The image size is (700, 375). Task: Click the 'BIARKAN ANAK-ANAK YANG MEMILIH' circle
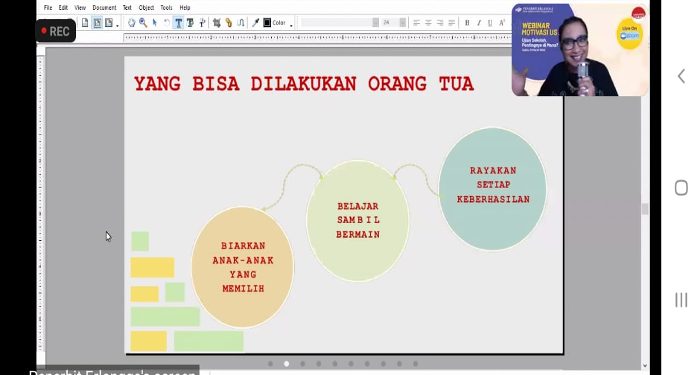[243, 267]
